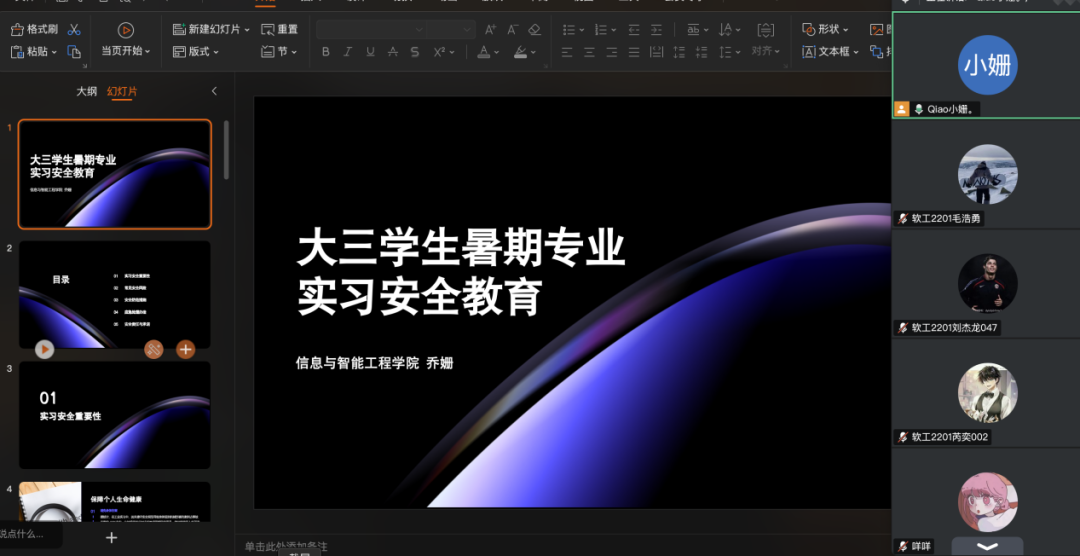Image resolution: width=1080 pixels, height=556 pixels.
Task: Click the muted mic icon beside 软工2201毛浩勇
Action: click(903, 218)
